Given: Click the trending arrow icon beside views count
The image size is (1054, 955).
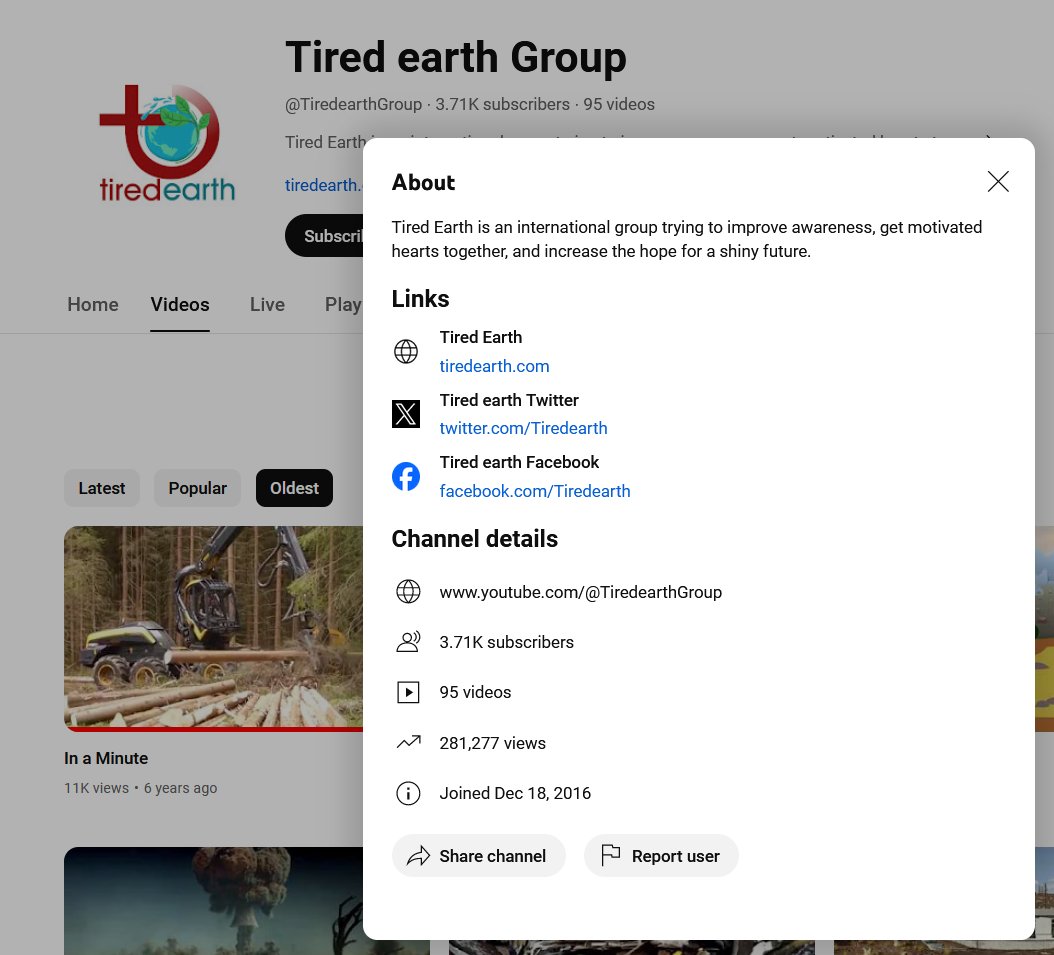Looking at the screenshot, I should point(408,742).
